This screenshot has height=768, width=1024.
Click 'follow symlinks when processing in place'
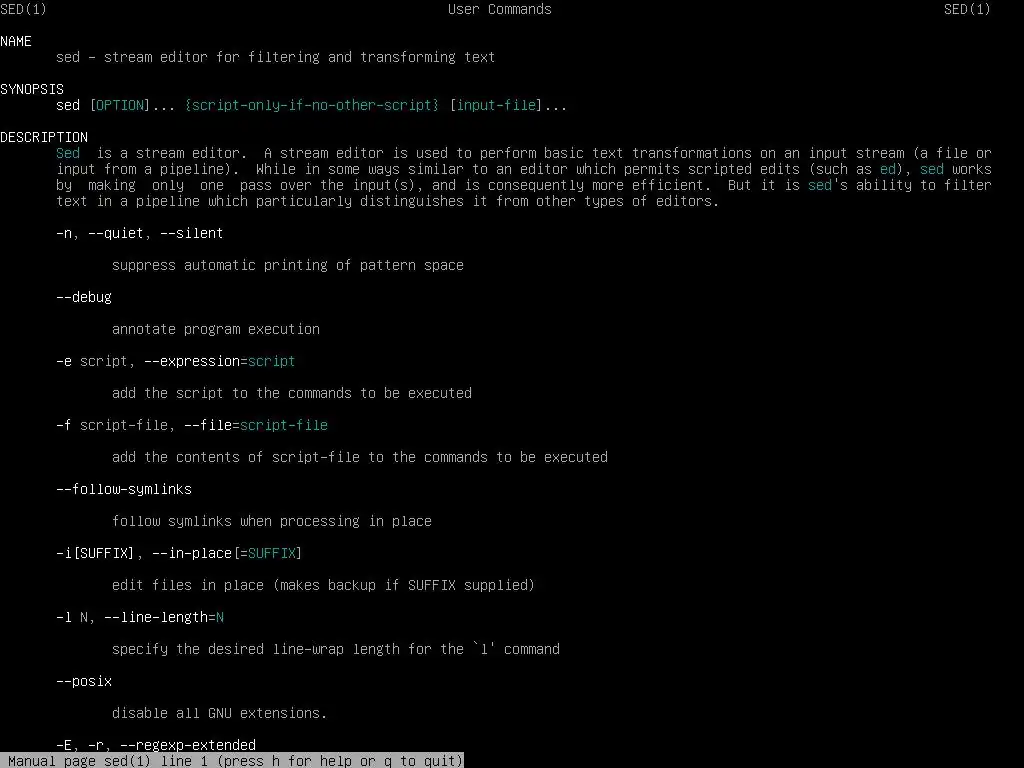pyautogui.click(x=272, y=521)
